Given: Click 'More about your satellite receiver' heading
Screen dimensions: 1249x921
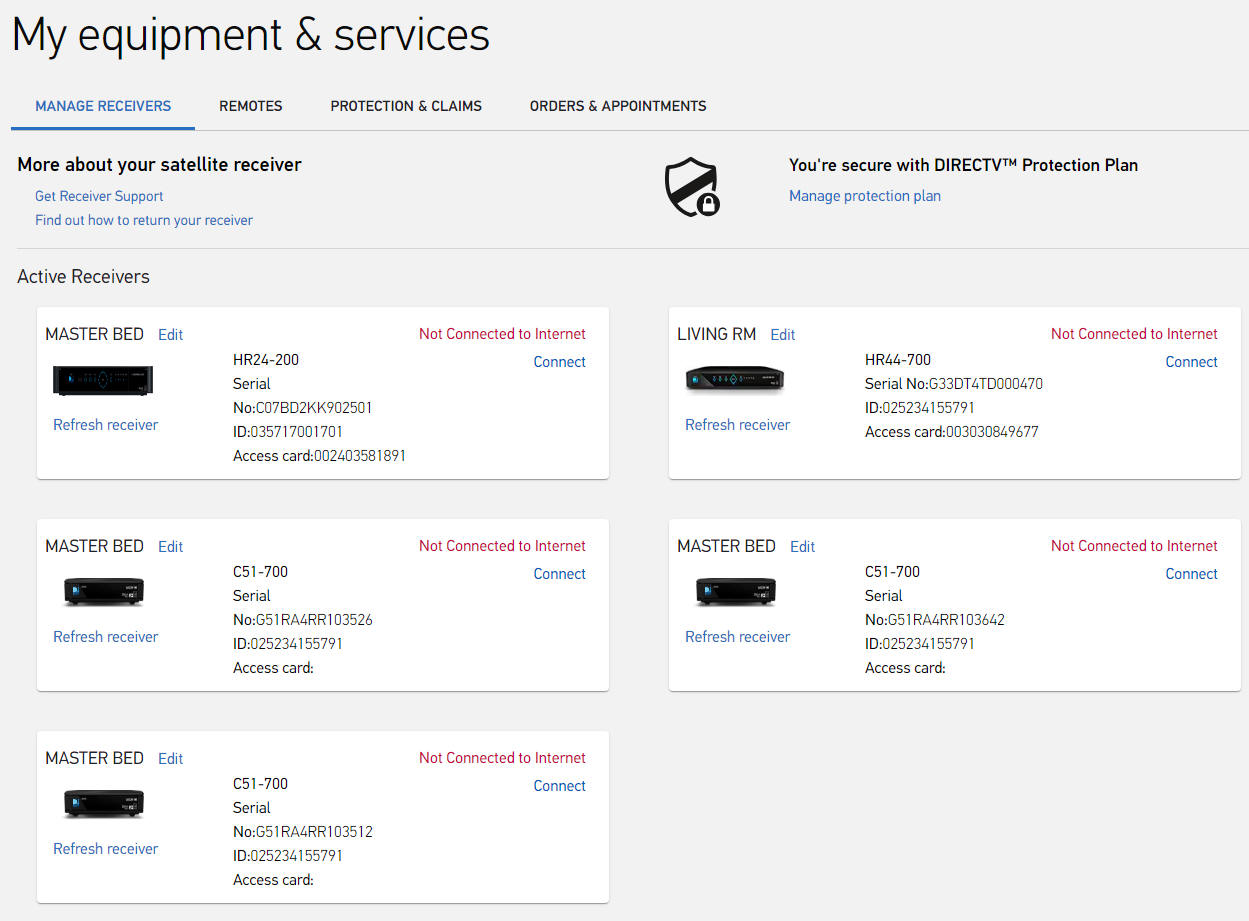Looking at the screenshot, I should (x=160, y=165).
